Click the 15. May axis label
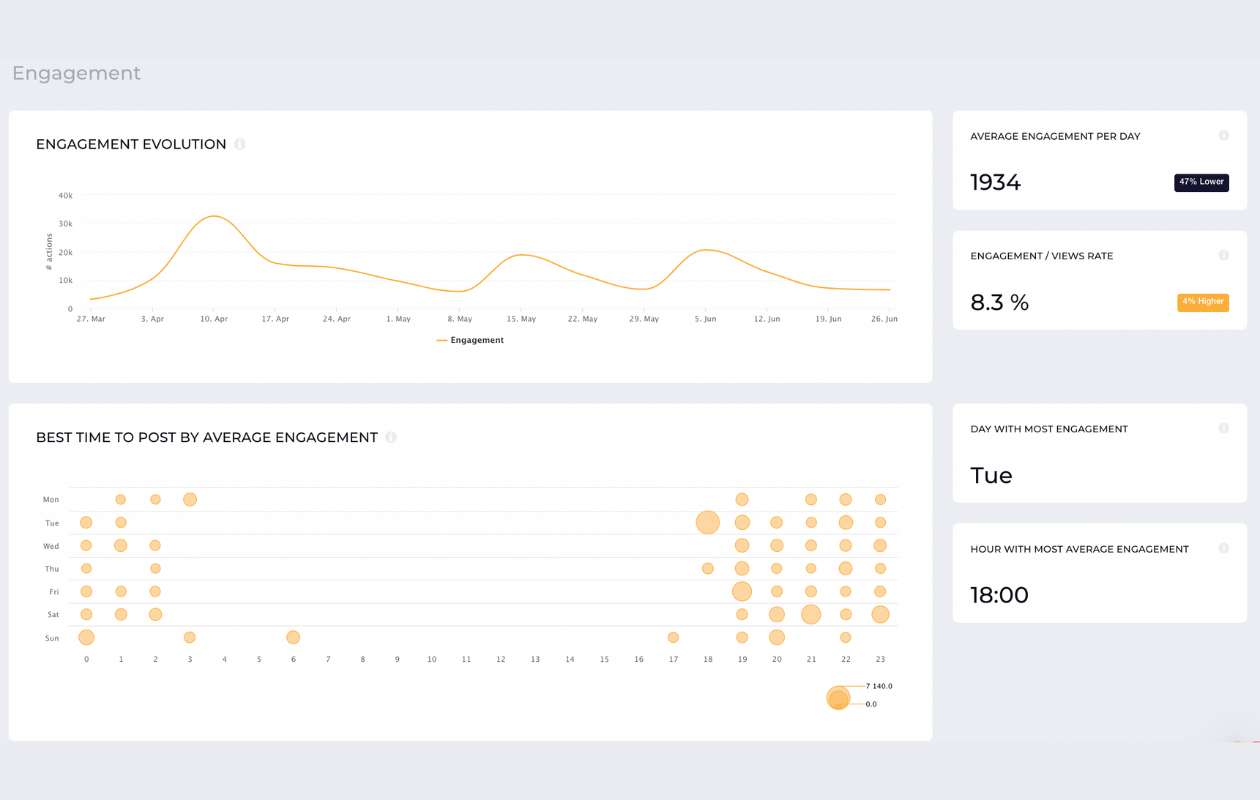 [x=521, y=319]
